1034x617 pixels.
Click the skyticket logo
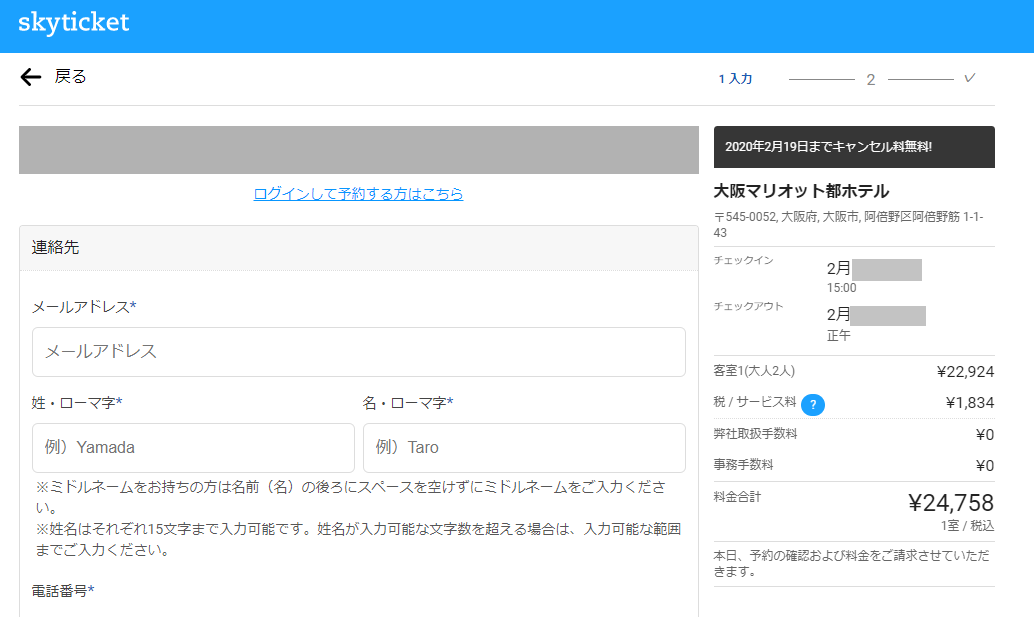[74, 22]
